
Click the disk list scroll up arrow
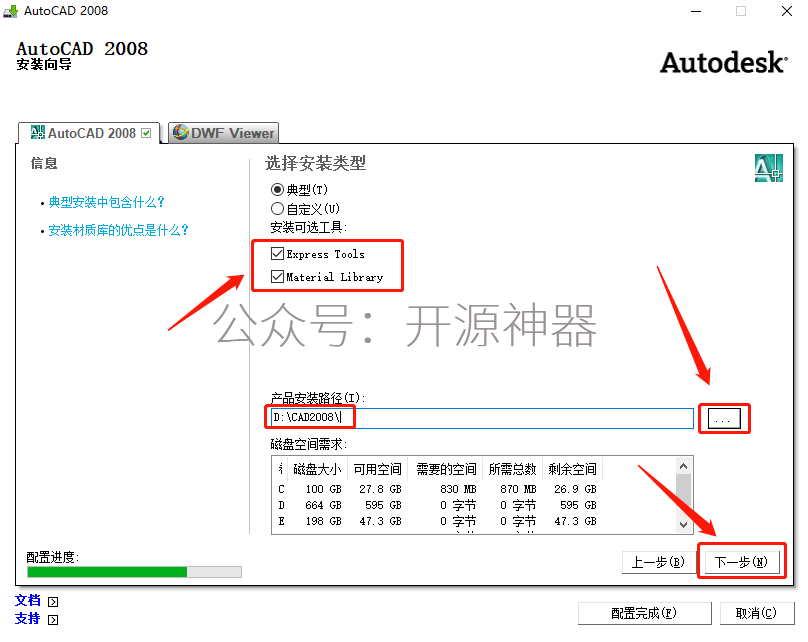click(683, 466)
